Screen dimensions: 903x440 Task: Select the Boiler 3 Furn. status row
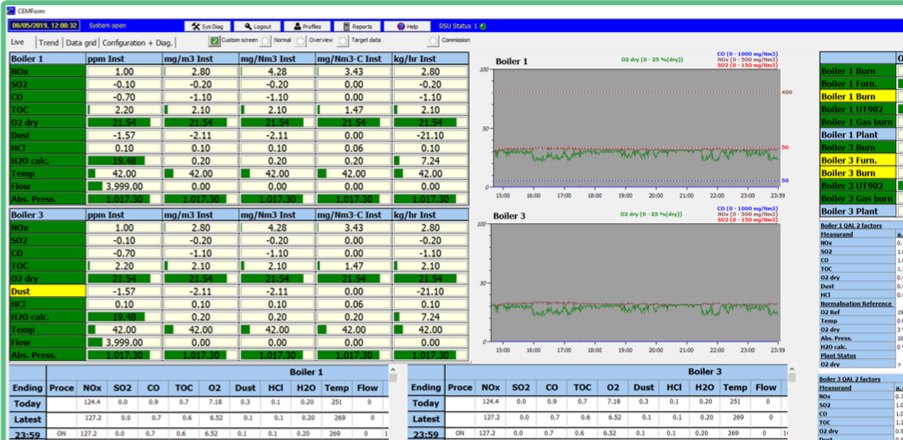pyautogui.click(x=858, y=160)
